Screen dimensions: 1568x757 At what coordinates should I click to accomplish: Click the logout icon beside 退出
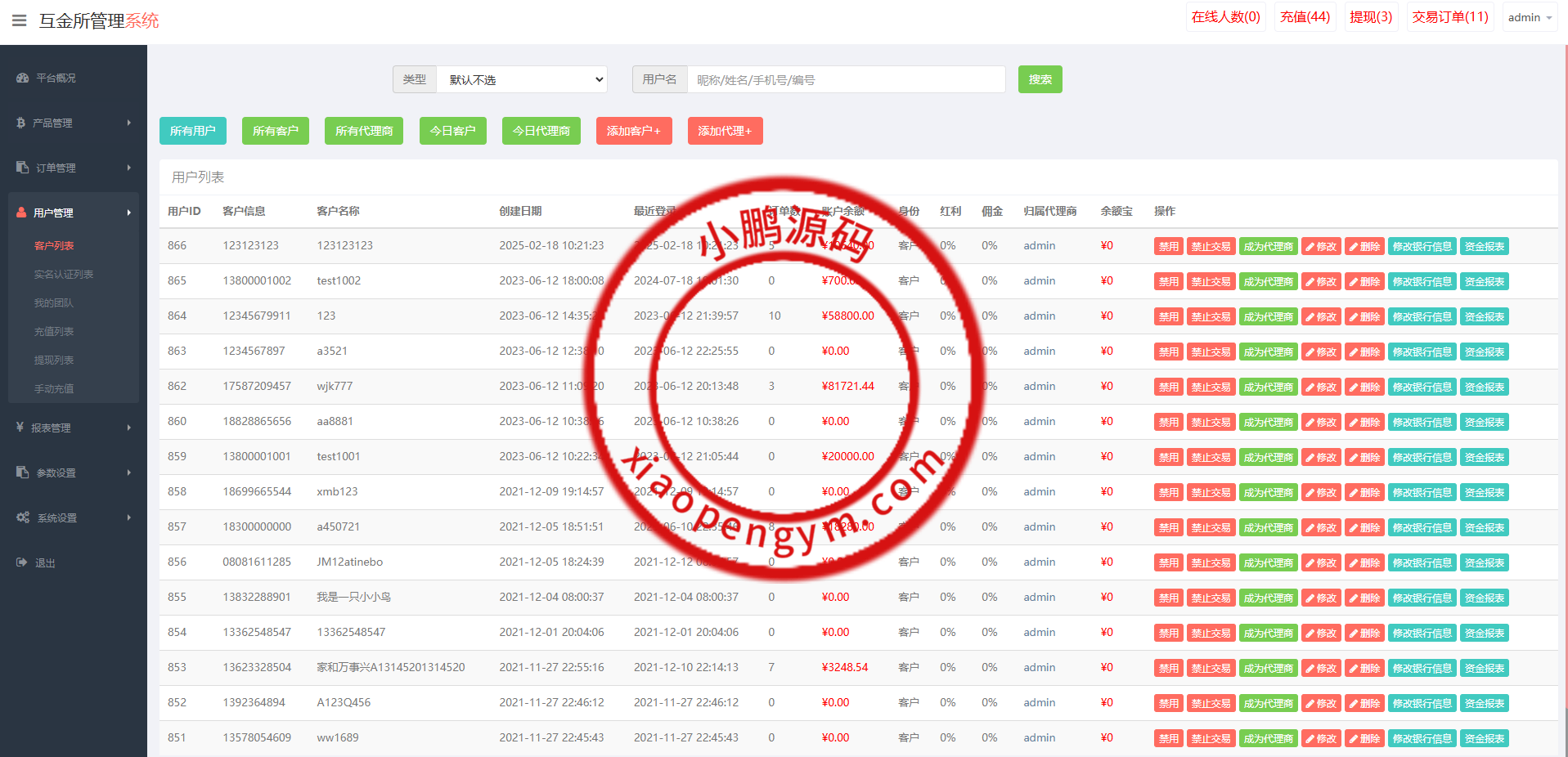[x=21, y=562]
